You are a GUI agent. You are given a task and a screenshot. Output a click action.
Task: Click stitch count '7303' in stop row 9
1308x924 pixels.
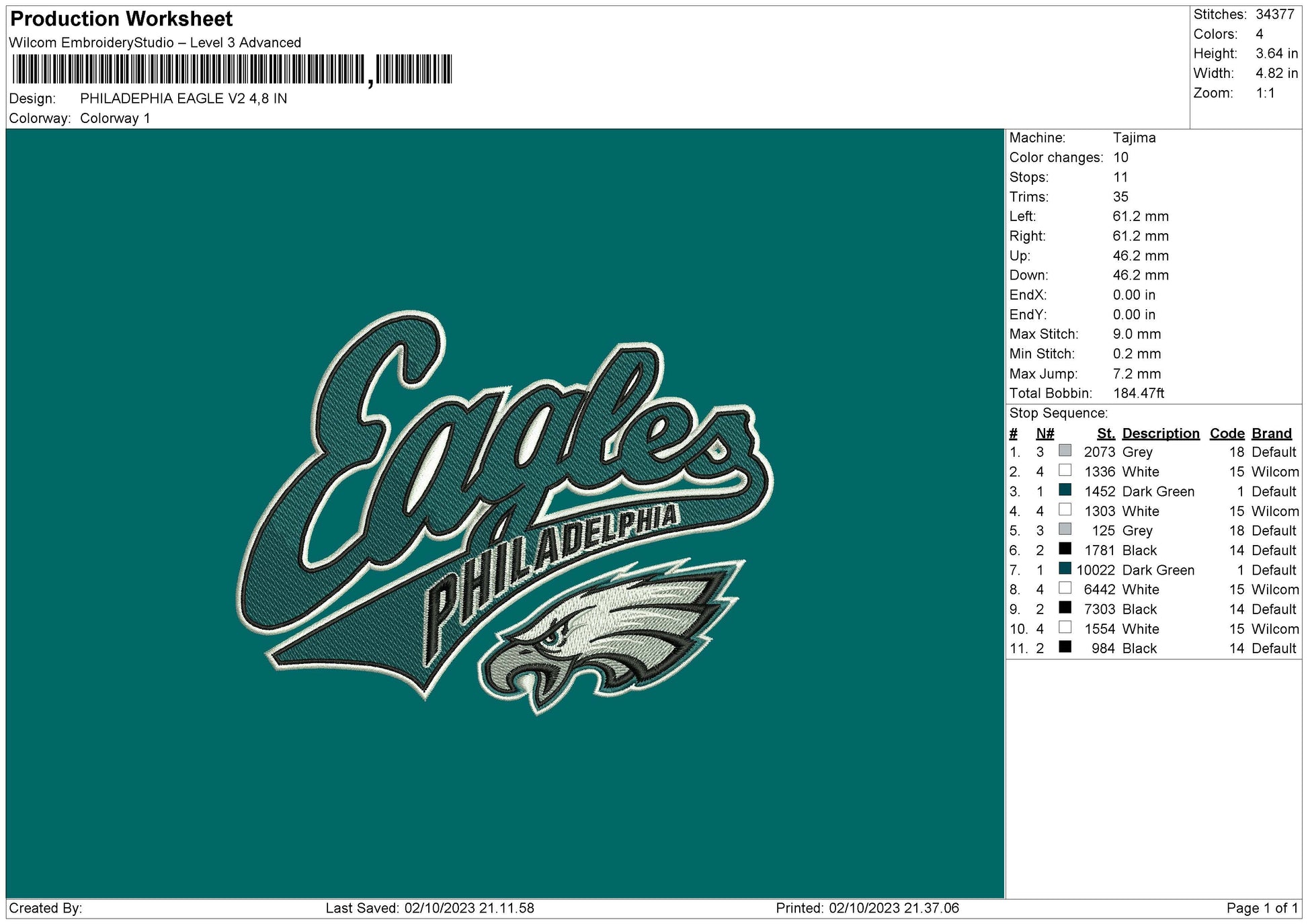click(1100, 609)
